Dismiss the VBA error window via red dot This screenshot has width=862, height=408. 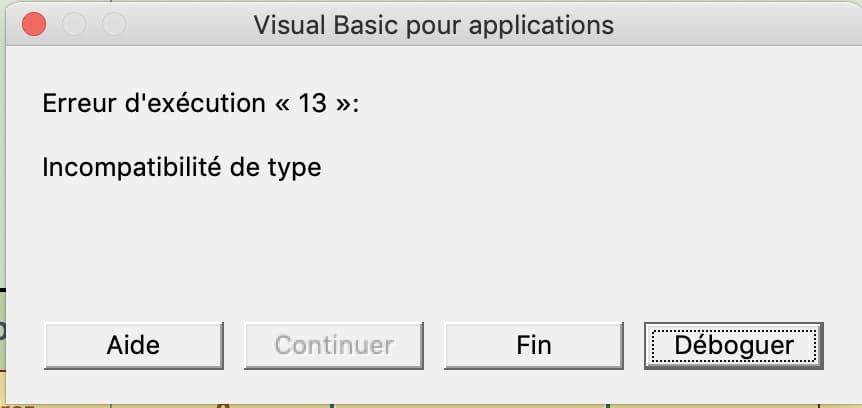click(33, 23)
